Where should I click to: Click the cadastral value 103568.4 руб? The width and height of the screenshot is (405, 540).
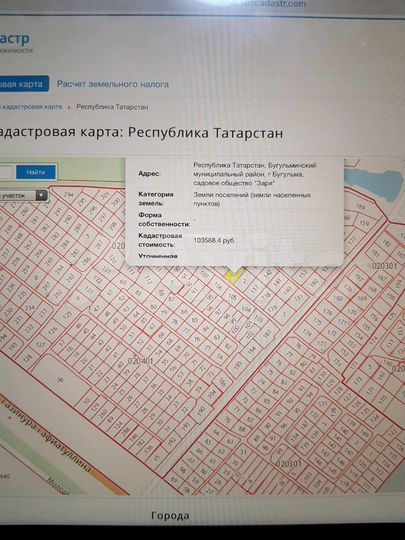point(214,240)
